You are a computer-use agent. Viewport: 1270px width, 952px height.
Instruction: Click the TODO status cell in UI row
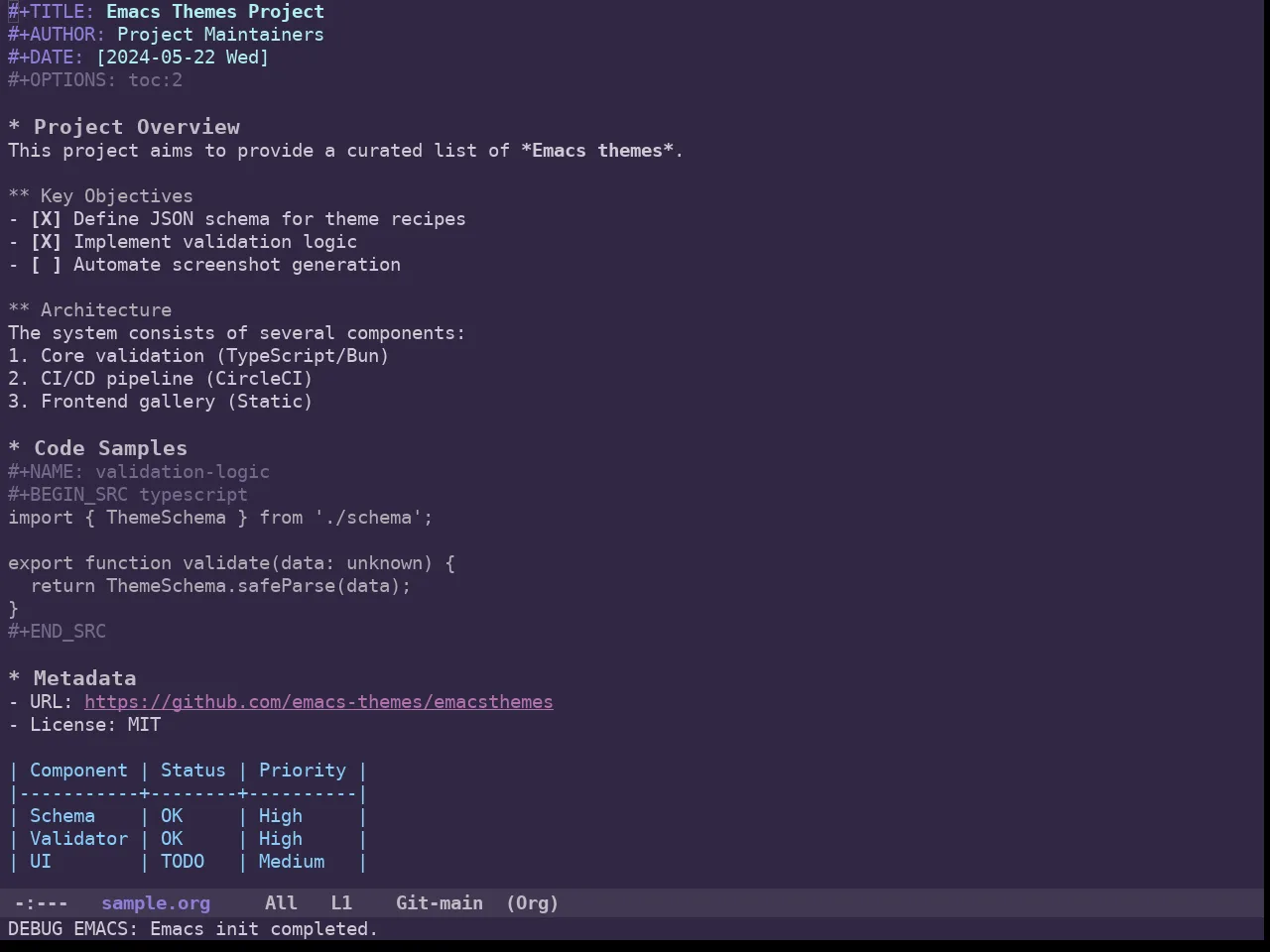pyautogui.click(x=183, y=862)
